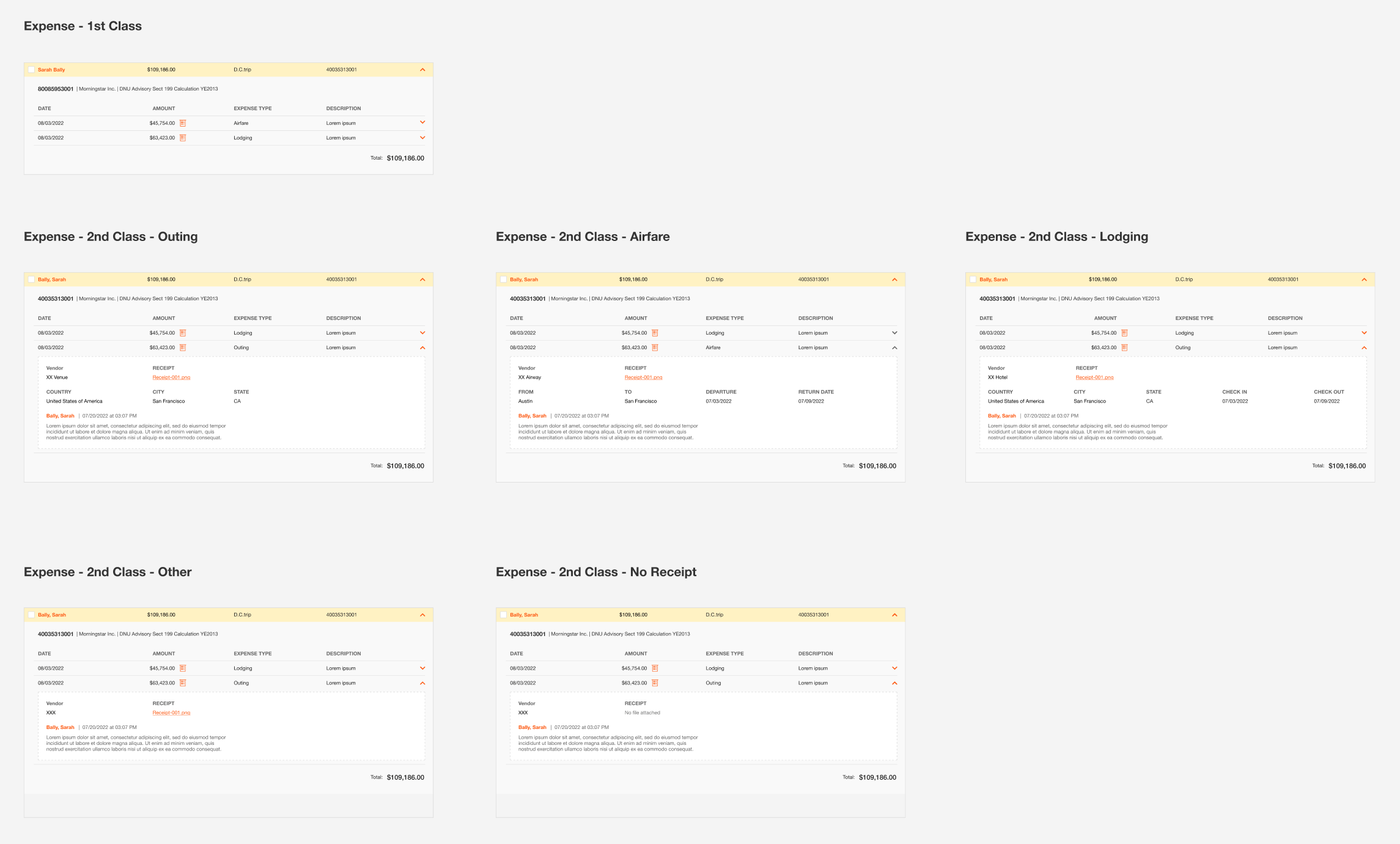Viewport: 1400px width, 844px height.
Task: Toggle the header checkbox in 2nd Class Other panel
Action: (x=31, y=615)
